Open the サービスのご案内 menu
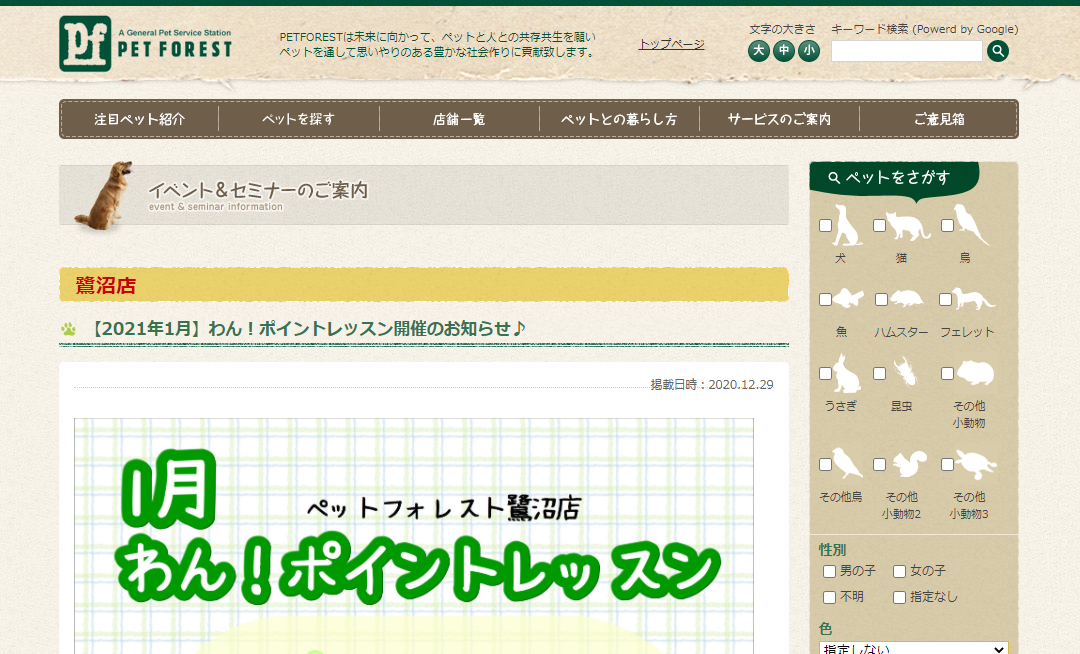 point(779,119)
